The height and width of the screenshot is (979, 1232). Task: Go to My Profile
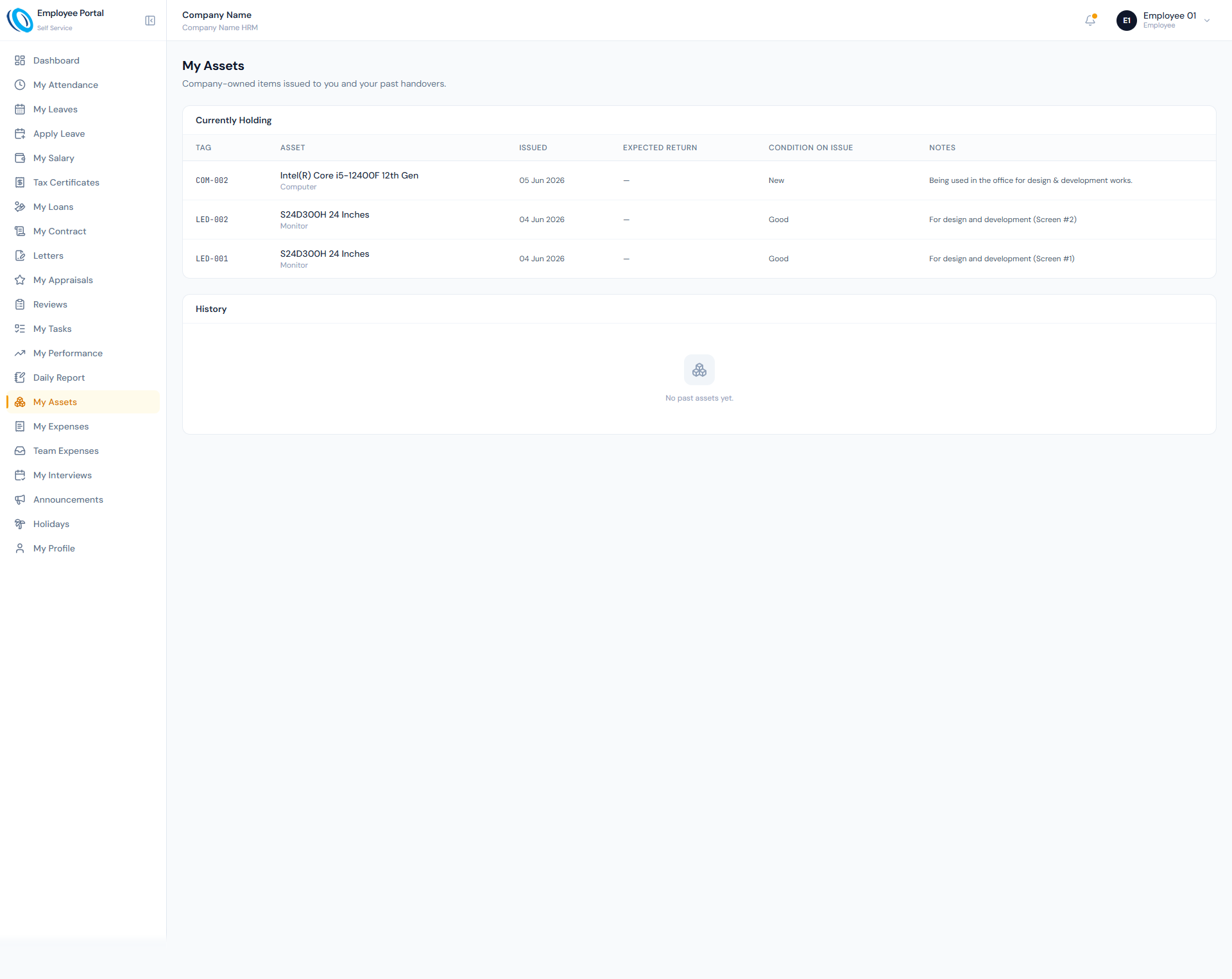pos(83,548)
